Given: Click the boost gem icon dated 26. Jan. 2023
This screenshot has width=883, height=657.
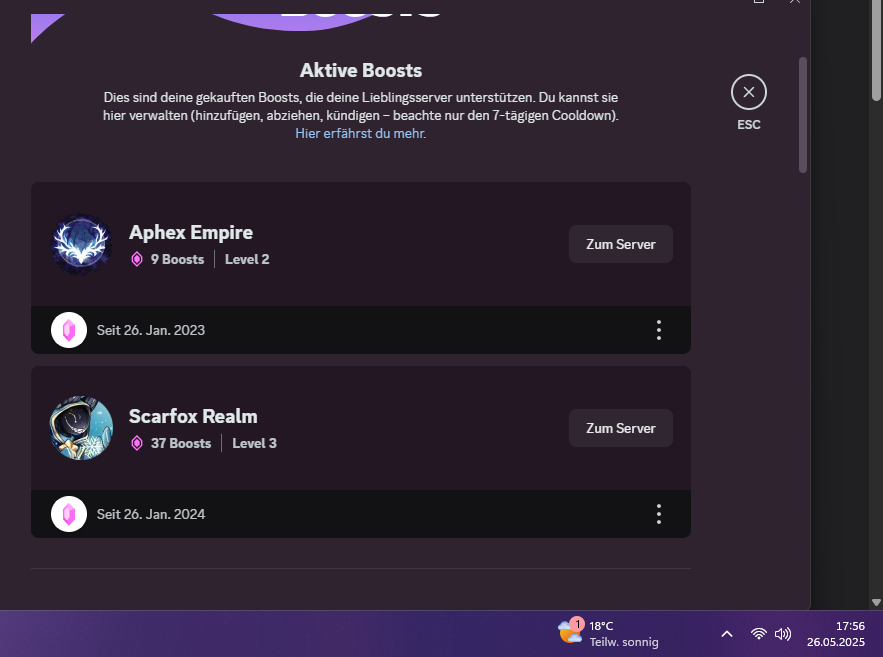Looking at the screenshot, I should point(69,329).
